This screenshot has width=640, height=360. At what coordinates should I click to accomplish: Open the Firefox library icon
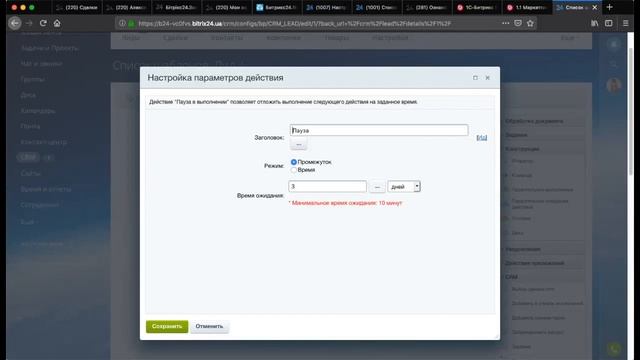tap(595, 23)
